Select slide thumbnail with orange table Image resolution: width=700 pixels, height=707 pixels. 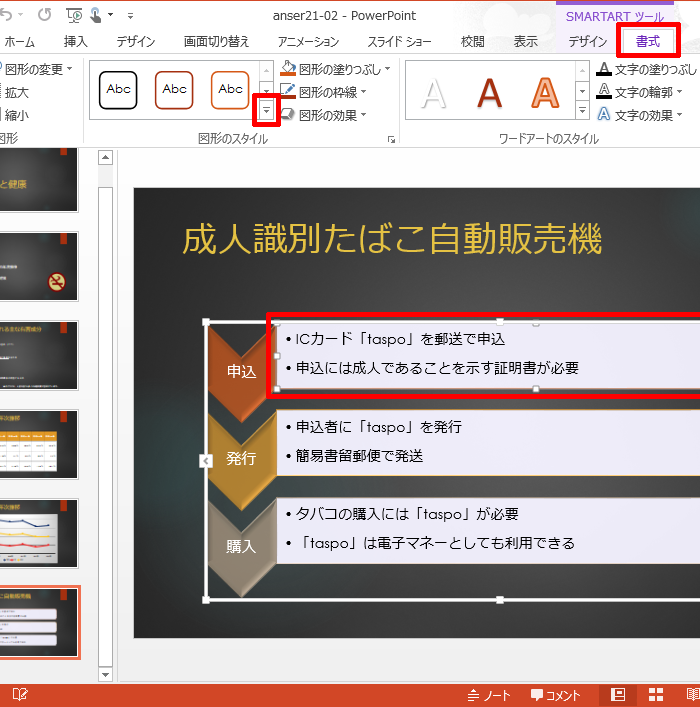click(38, 444)
